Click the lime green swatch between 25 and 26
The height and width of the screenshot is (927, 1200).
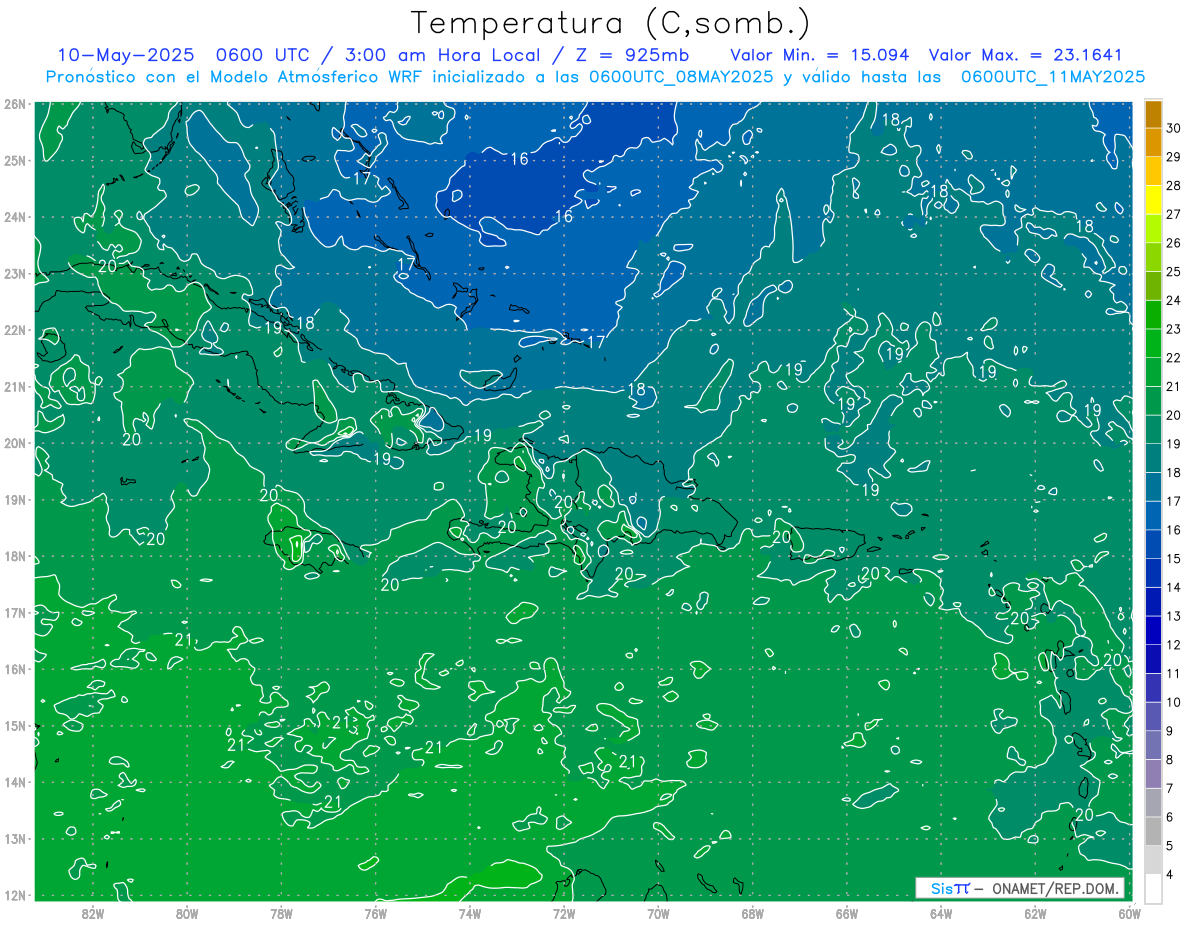[1153, 257]
